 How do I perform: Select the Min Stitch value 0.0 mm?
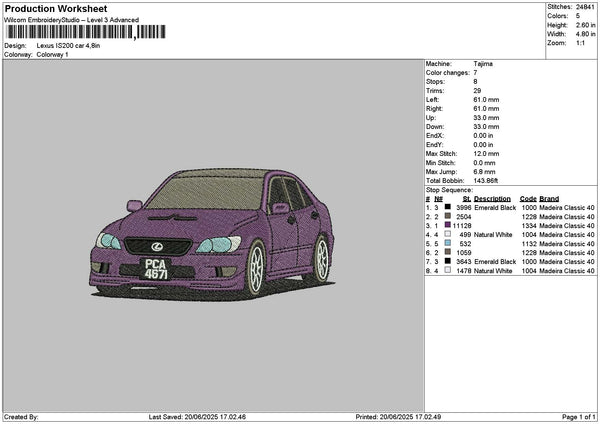pos(484,163)
